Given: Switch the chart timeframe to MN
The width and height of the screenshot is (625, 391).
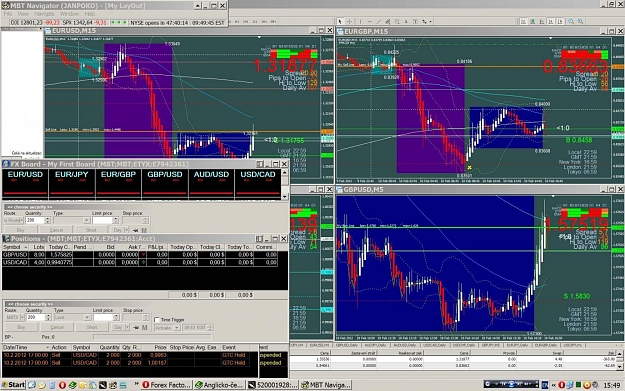Looking at the screenshot, I should pyautogui.click(x=273, y=22).
